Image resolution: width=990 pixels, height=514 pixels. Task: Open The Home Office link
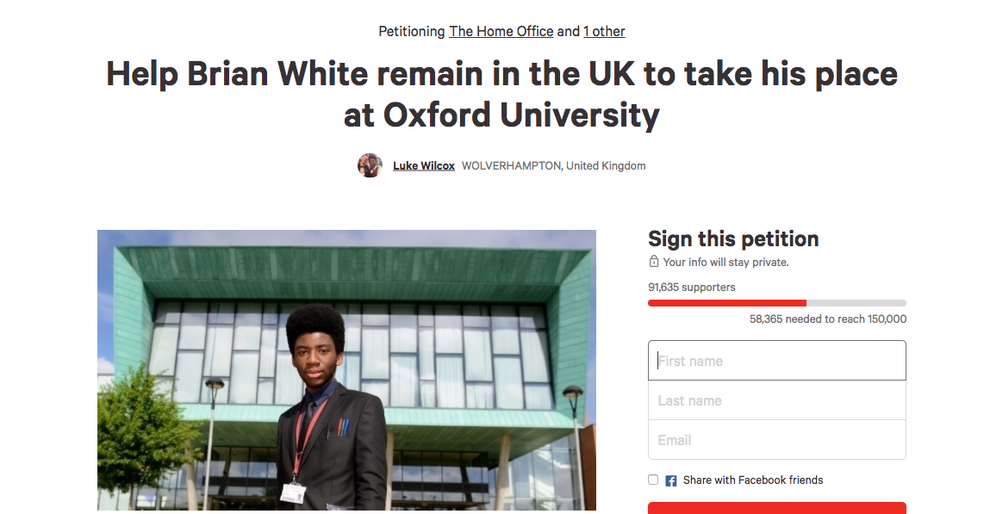pos(501,31)
